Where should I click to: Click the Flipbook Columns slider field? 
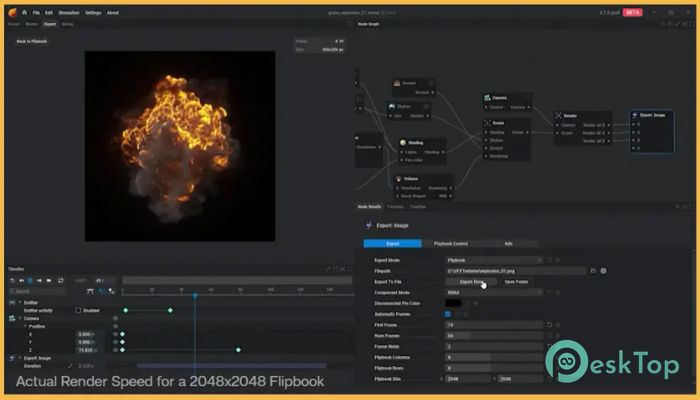(494, 357)
